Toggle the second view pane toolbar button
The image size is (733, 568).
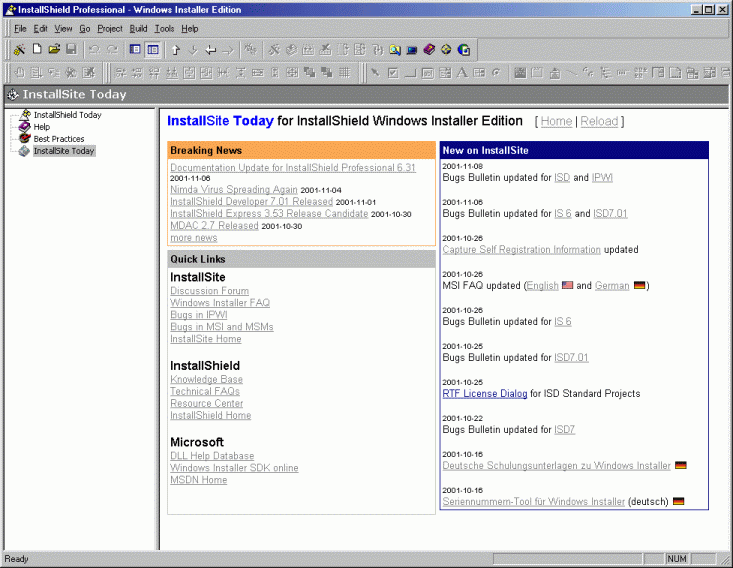tap(152, 49)
